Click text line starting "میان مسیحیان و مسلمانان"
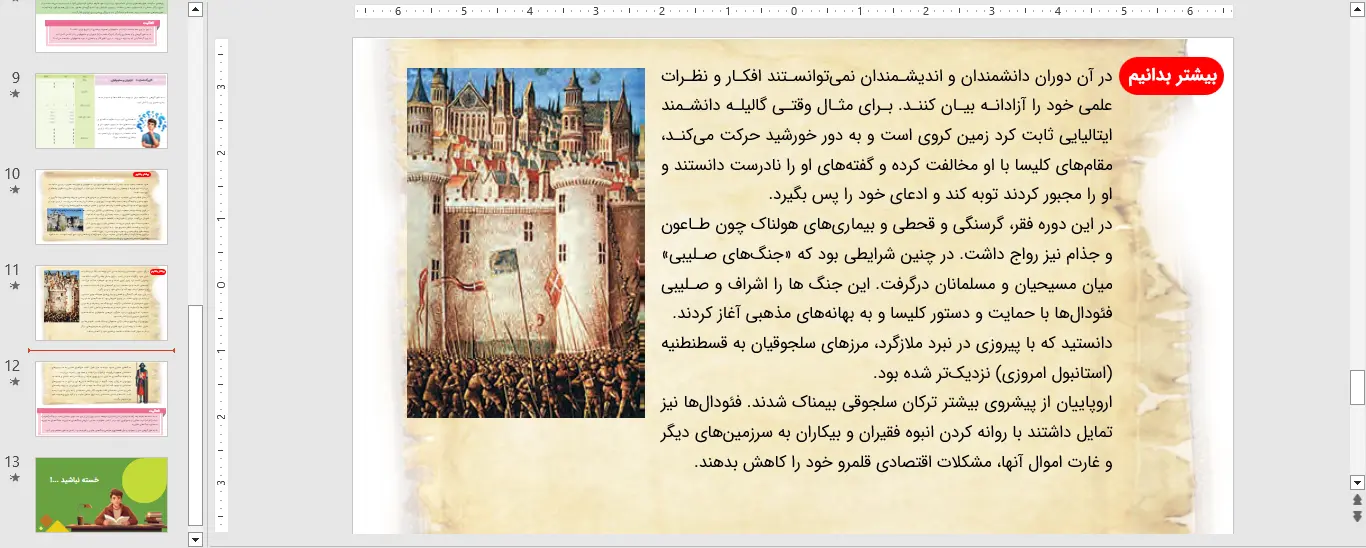Viewport: 1366px width, 548px height. 885,284
